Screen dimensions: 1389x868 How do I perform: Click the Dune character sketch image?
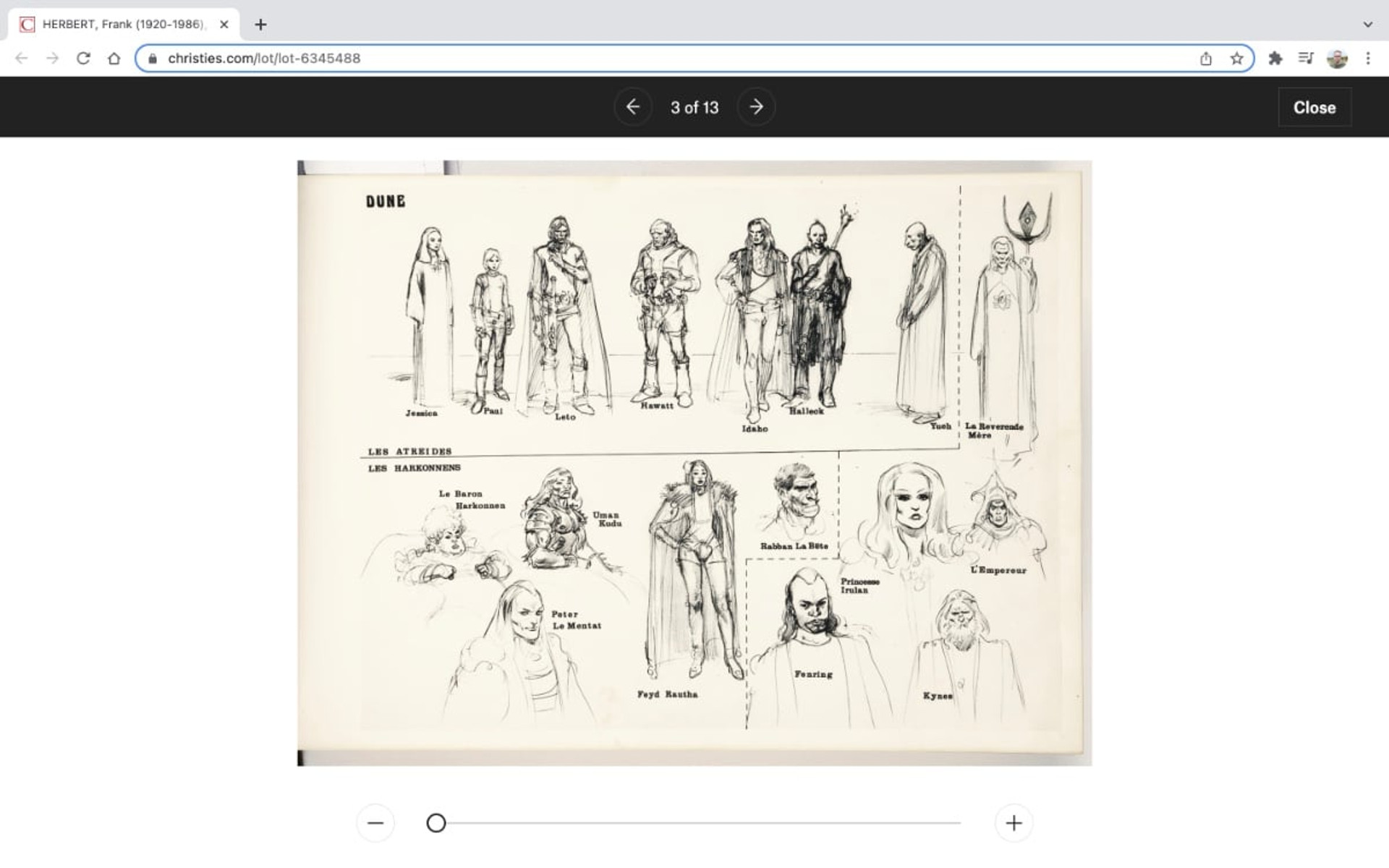click(694, 463)
